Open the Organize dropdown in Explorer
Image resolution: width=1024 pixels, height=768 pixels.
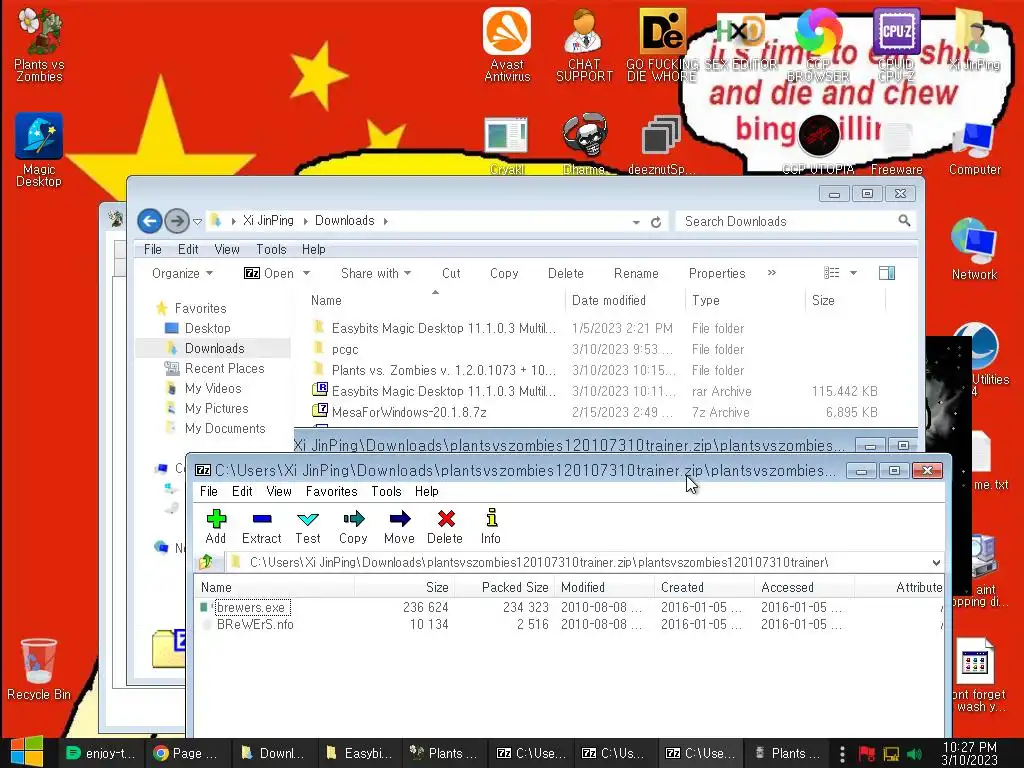tap(182, 274)
